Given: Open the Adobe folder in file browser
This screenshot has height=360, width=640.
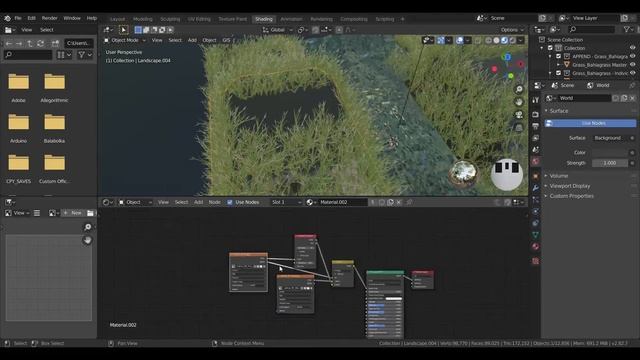Looking at the screenshot, I should coord(18,88).
